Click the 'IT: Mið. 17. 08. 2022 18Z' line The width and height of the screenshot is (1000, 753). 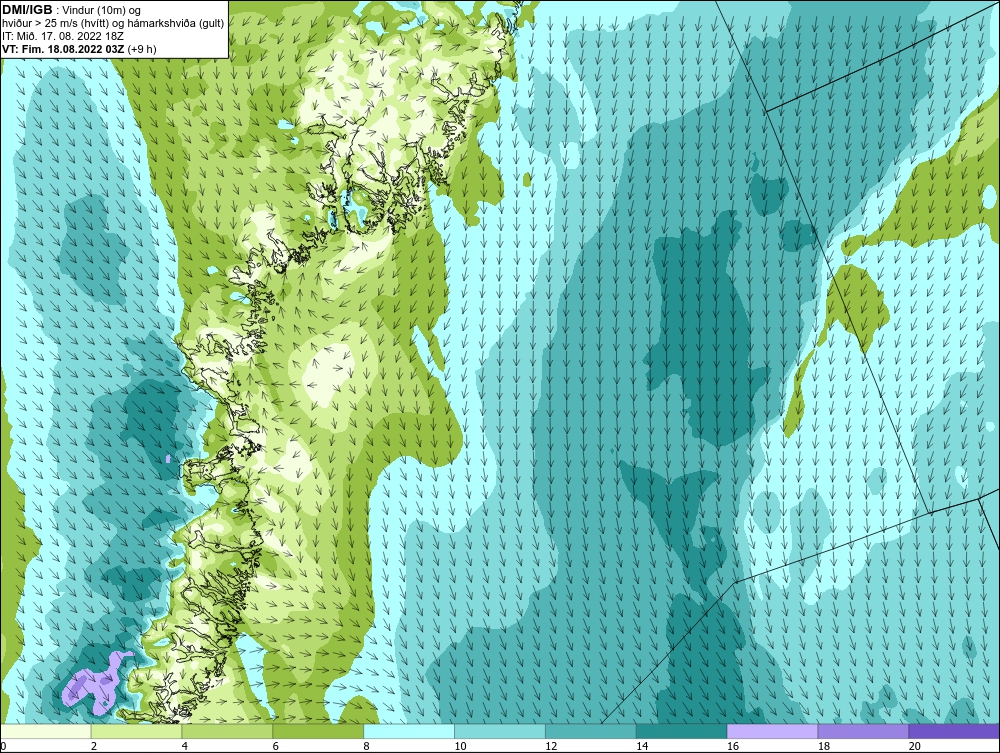tap(63, 36)
